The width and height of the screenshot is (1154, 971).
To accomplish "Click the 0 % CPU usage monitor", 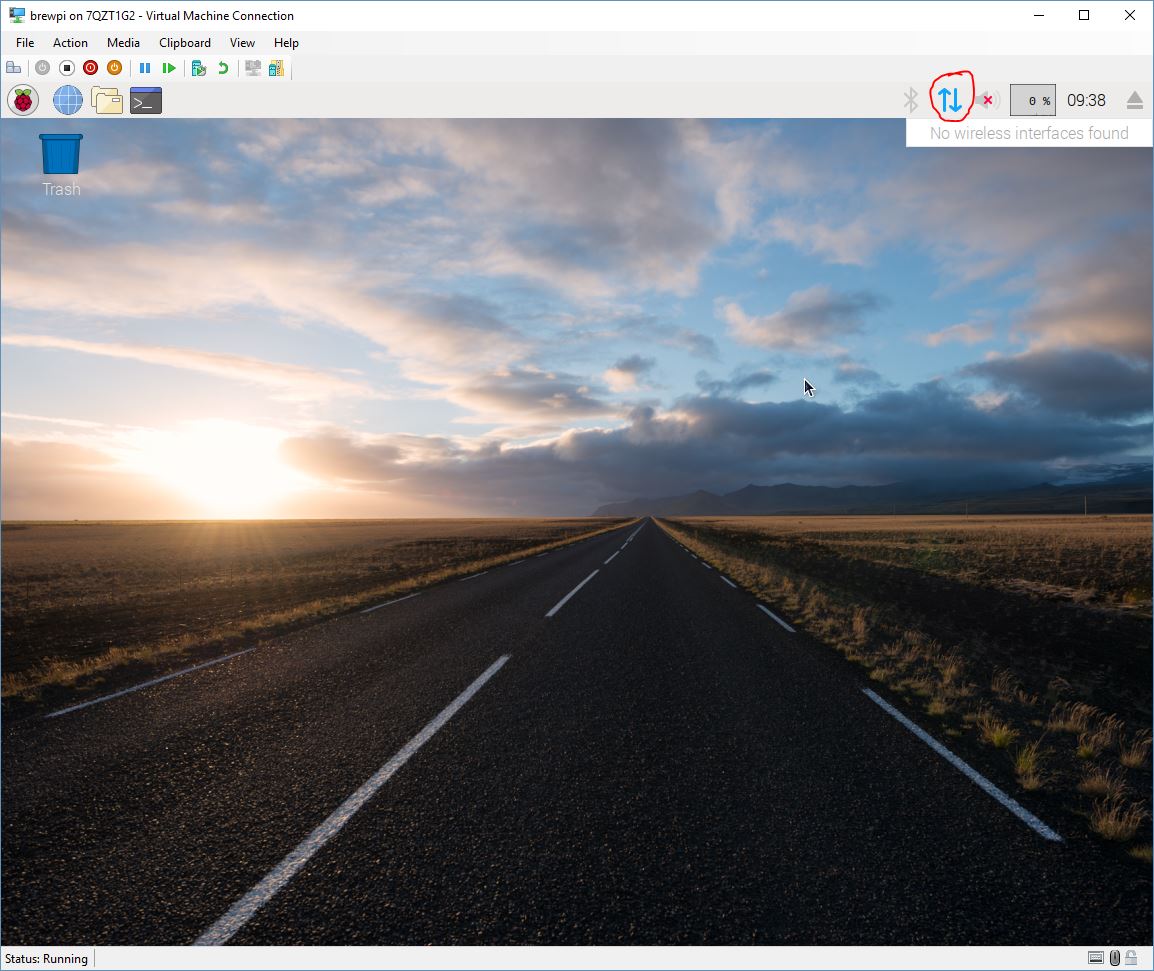I will tap(1033, 101).
